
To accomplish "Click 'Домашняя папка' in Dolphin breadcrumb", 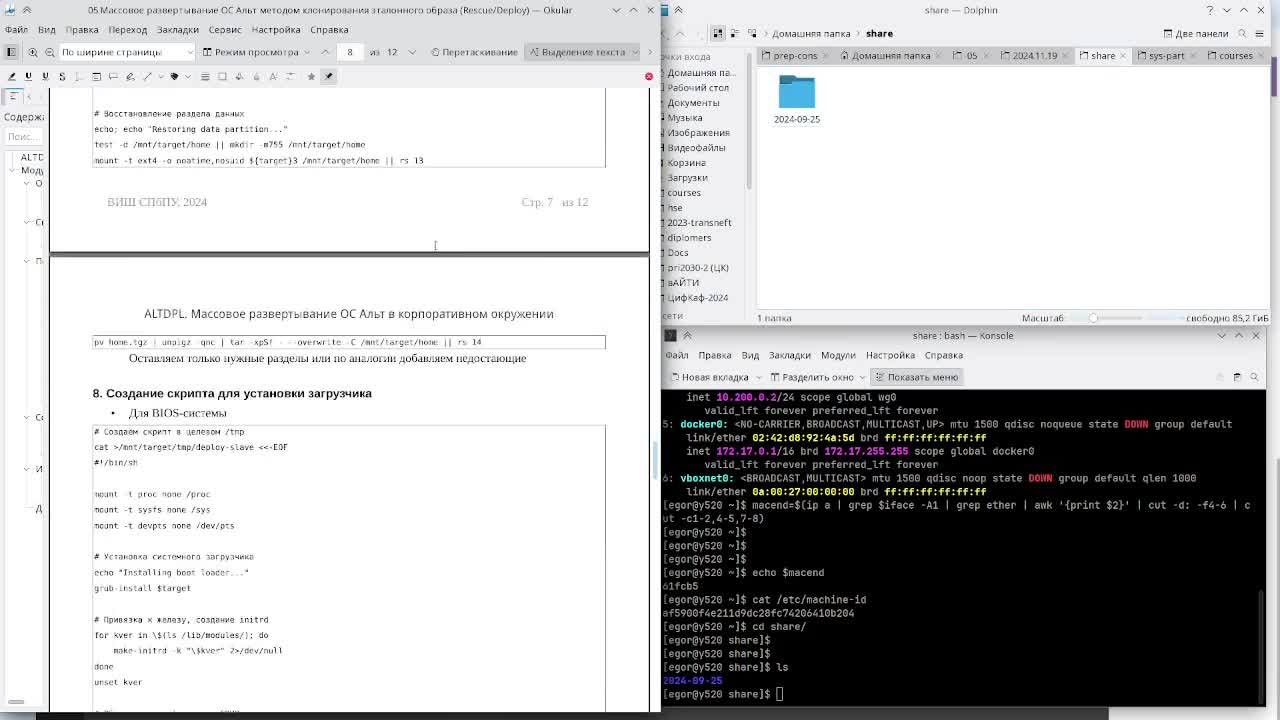I will point(811,33).
